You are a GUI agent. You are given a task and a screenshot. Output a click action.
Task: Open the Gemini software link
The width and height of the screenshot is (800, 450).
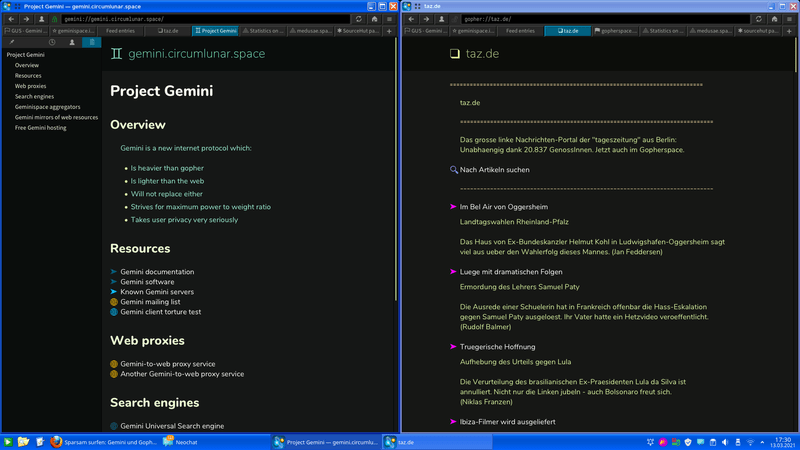(147, 282)
